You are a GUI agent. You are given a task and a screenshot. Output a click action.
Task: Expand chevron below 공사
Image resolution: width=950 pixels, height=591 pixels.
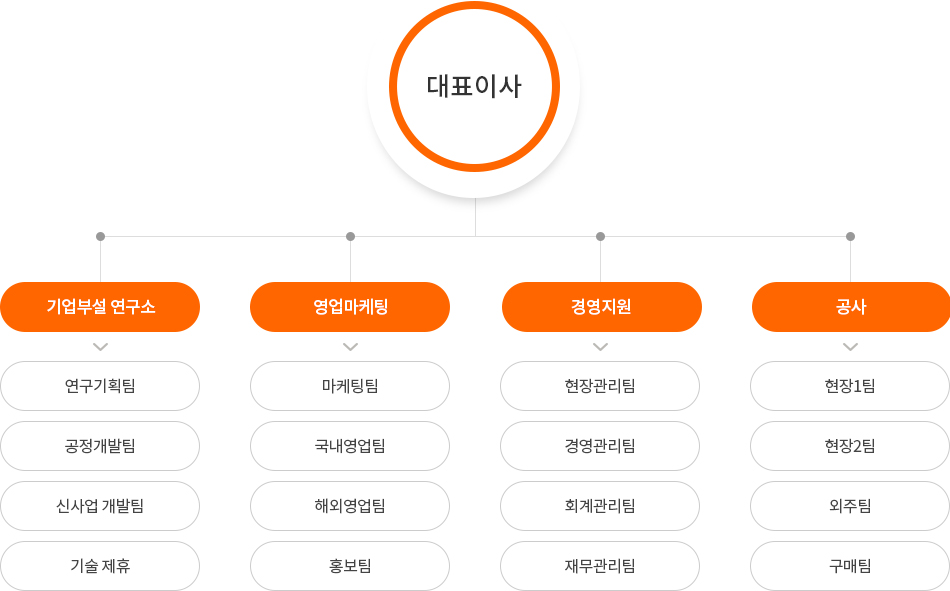851,347
